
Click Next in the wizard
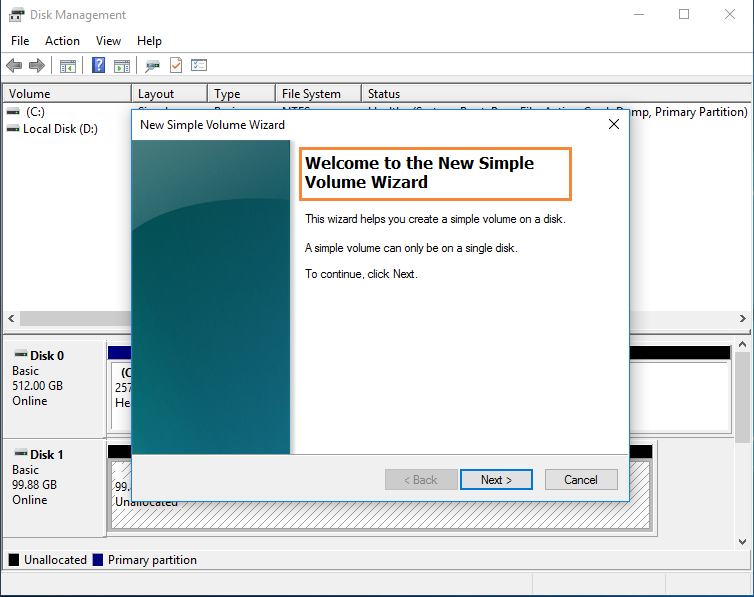click(496, 480)
